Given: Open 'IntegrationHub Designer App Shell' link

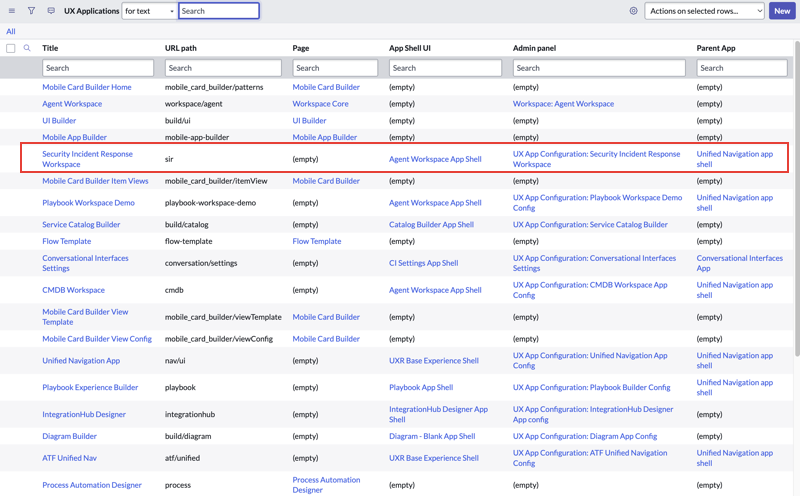Looking at the screenshot, I should (x=438, y=414).
